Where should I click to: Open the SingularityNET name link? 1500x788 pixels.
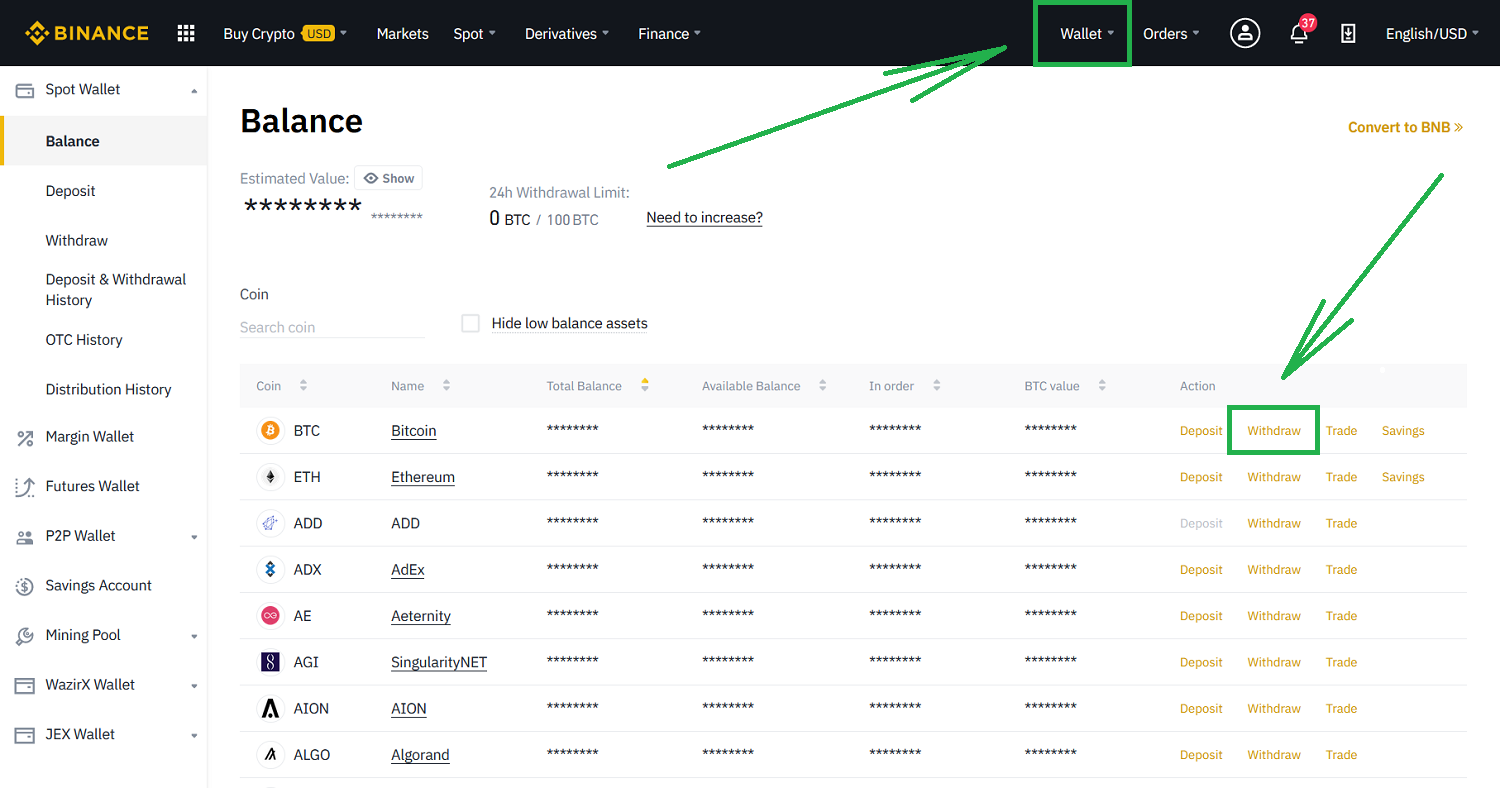pyautogui.click(x=439, y=662)
